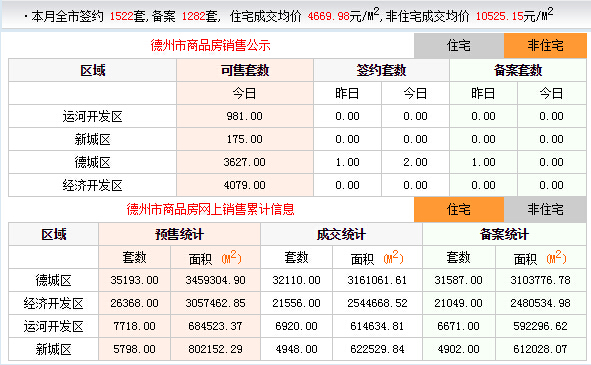591x365 pixels.
Task: Click 套数 subheader under 预售统计
Action: 135,258
